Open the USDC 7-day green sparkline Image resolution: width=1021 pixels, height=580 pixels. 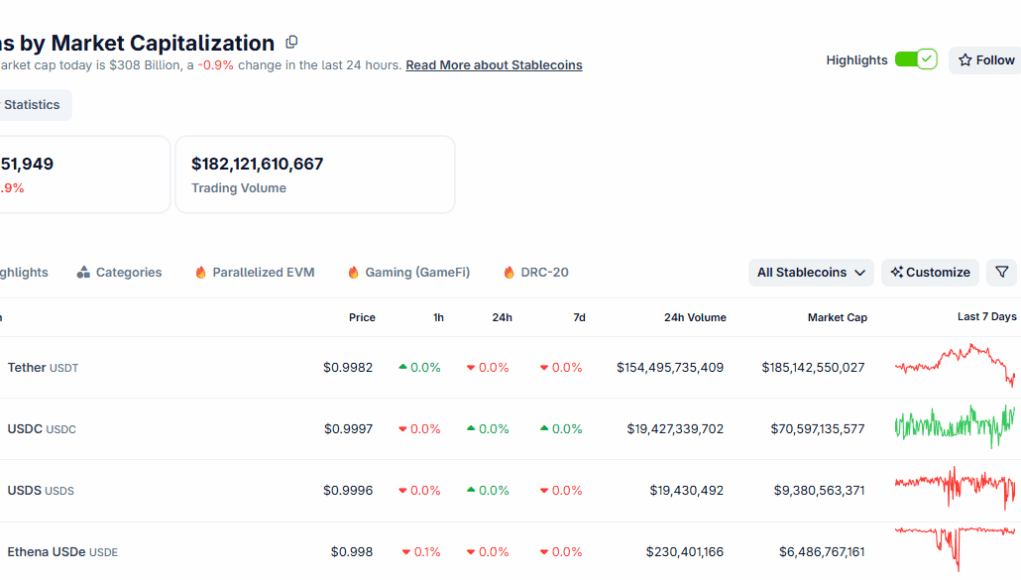click(x=954, y=427)
